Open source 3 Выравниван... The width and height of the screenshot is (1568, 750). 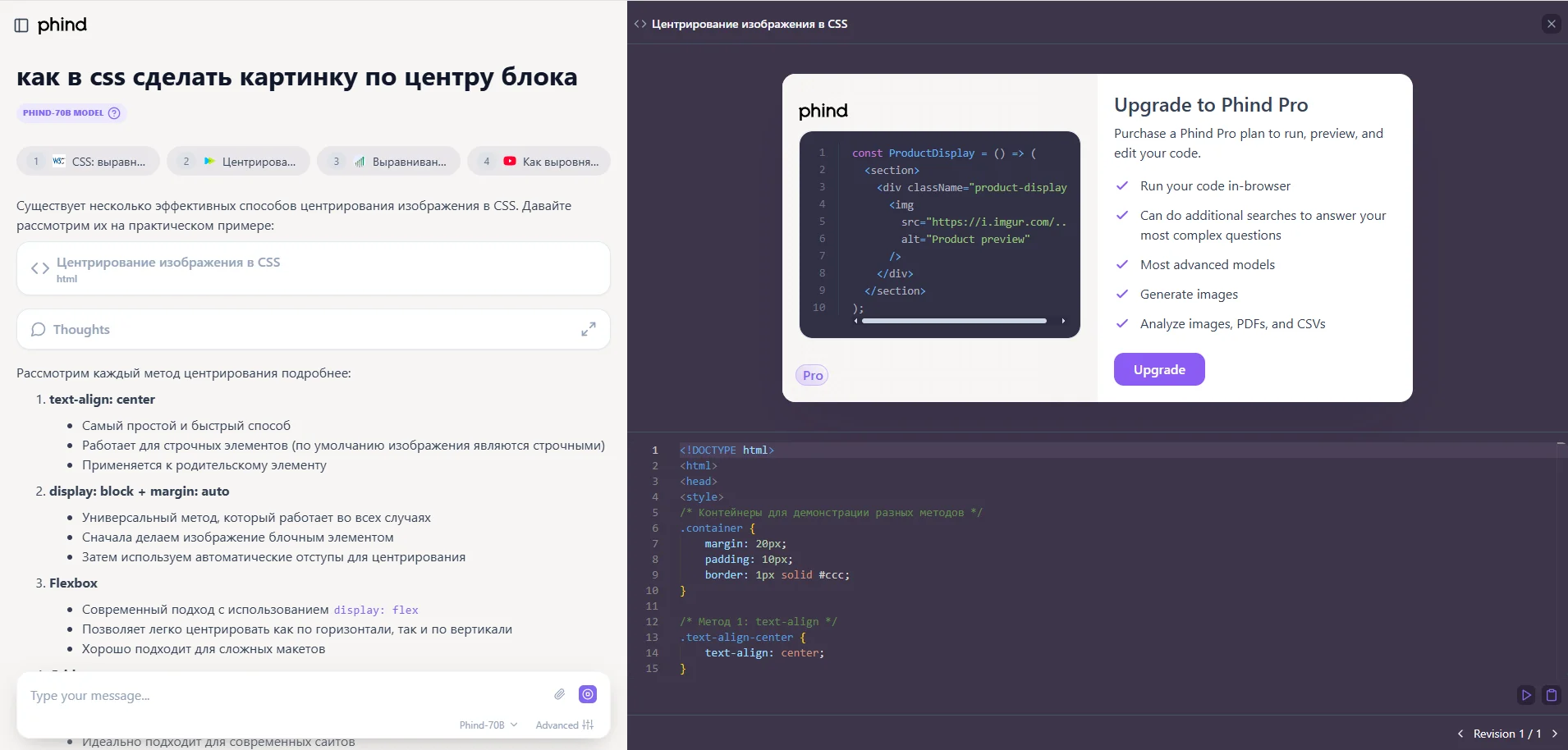coord(388,162)
